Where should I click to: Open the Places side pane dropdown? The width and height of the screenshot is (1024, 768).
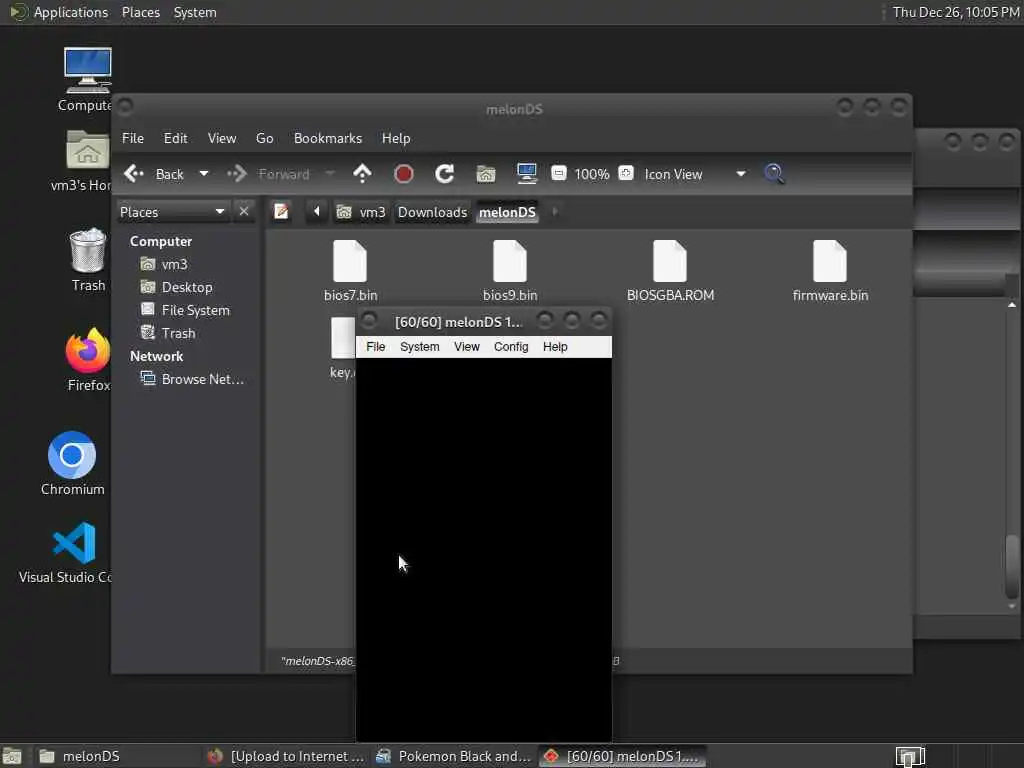[172, 212]
